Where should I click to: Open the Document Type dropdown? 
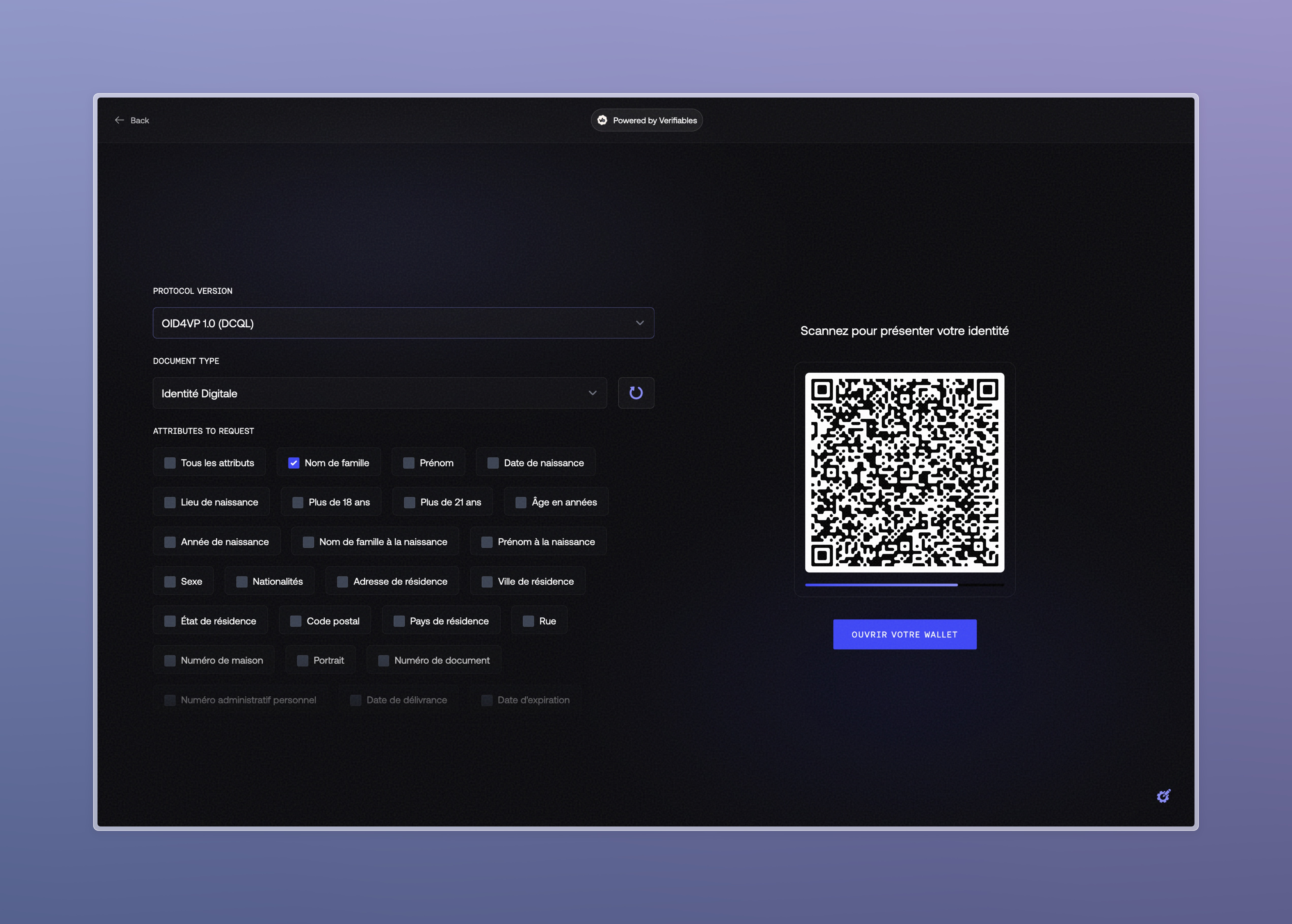pyautogui.click(x=380, y=393)
